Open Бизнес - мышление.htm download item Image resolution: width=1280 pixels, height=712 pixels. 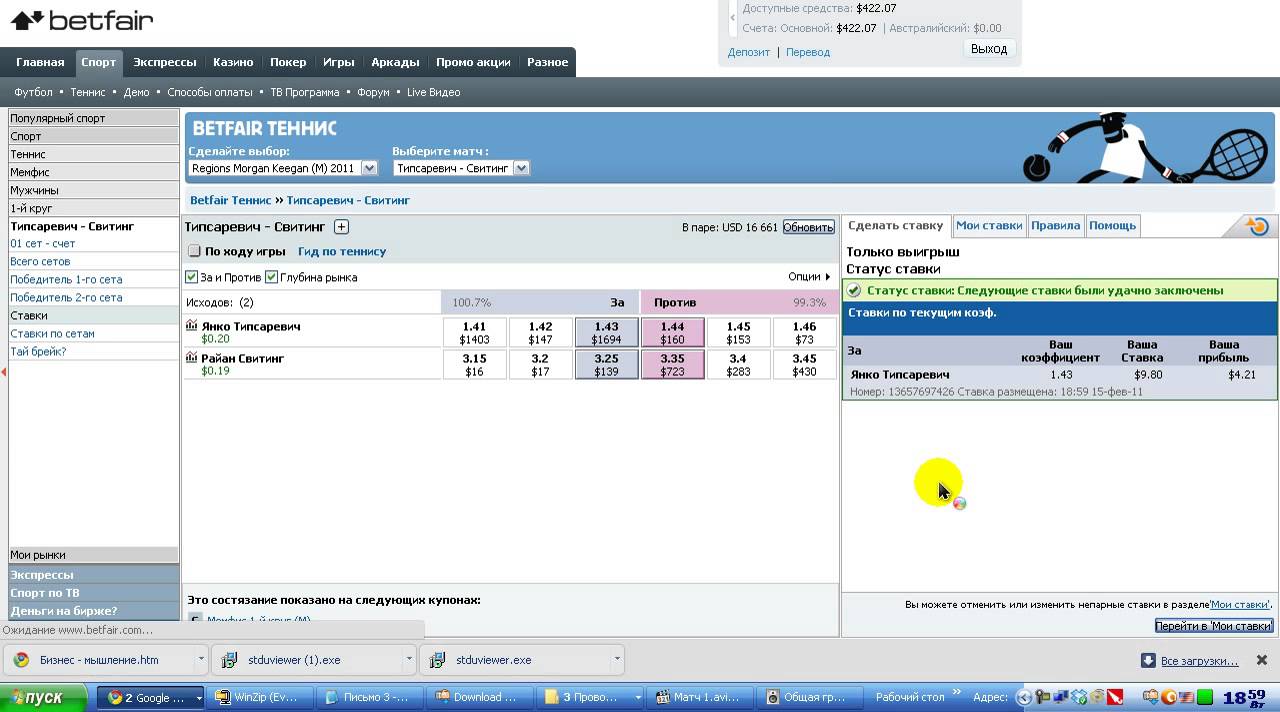point(100,660)
